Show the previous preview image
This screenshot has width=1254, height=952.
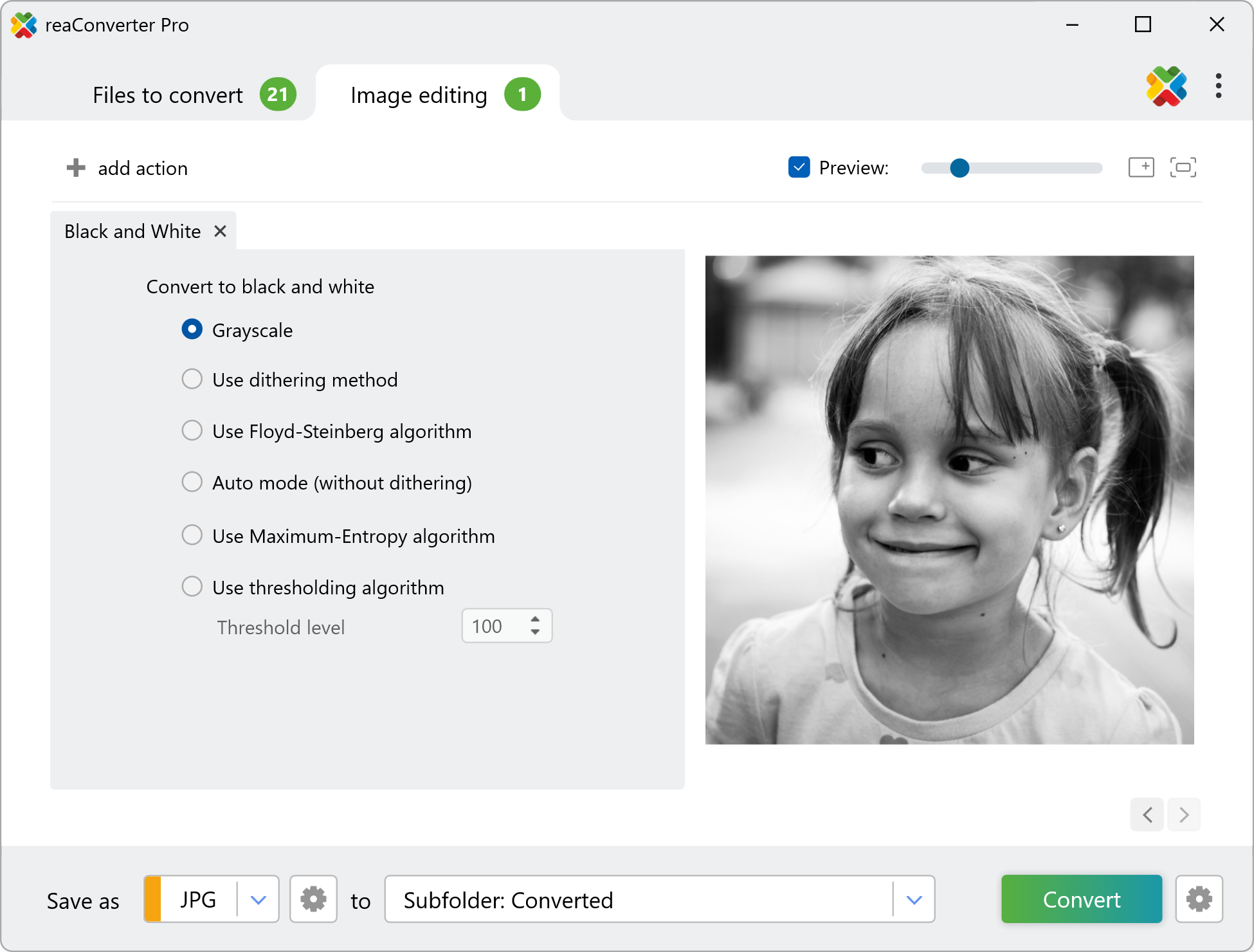(1147, 815)
